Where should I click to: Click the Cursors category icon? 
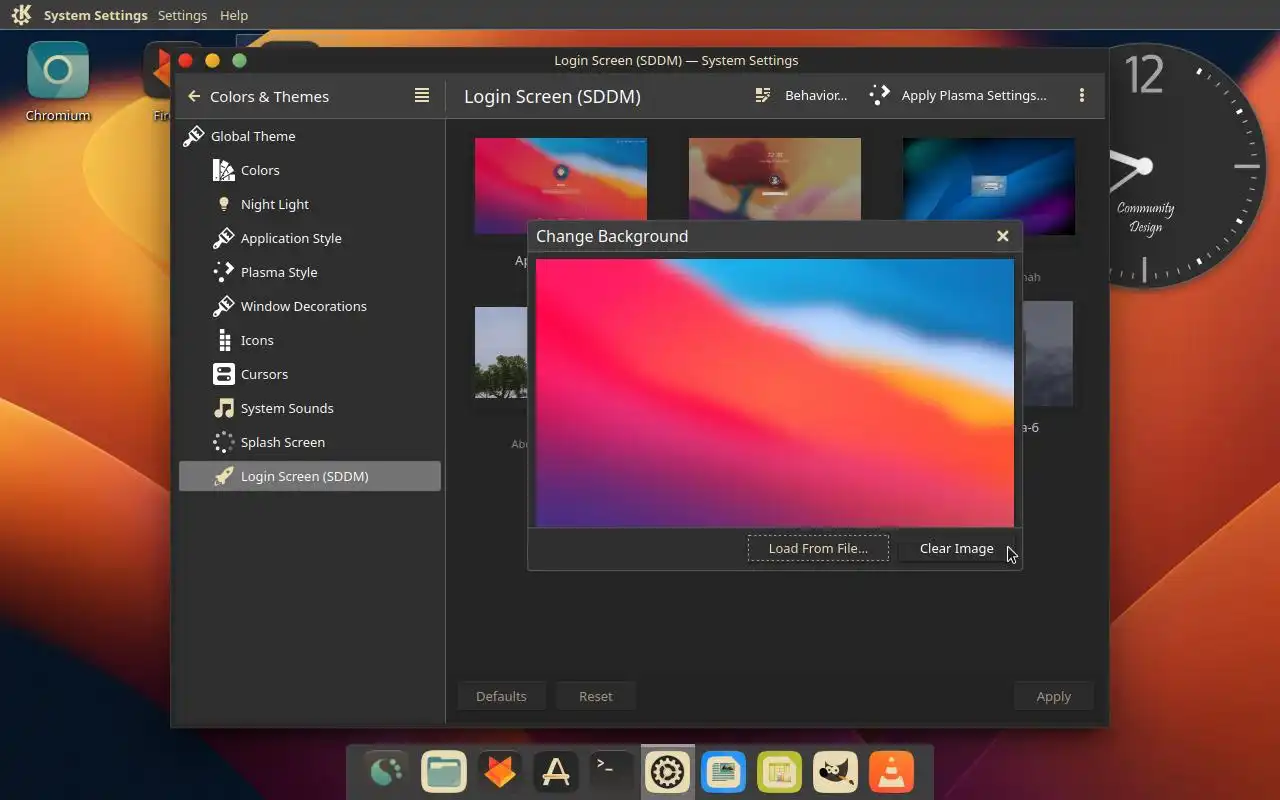point(224,374)
